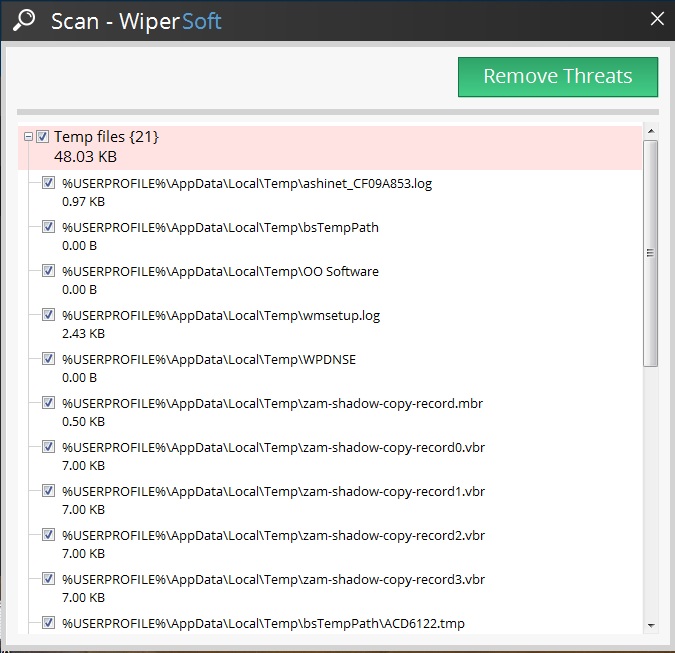Uncheck the Temp\bsTempPath folder checkbox
This screenshot has height=653, width=675.
pyautogui.click(x=48, y=226)
